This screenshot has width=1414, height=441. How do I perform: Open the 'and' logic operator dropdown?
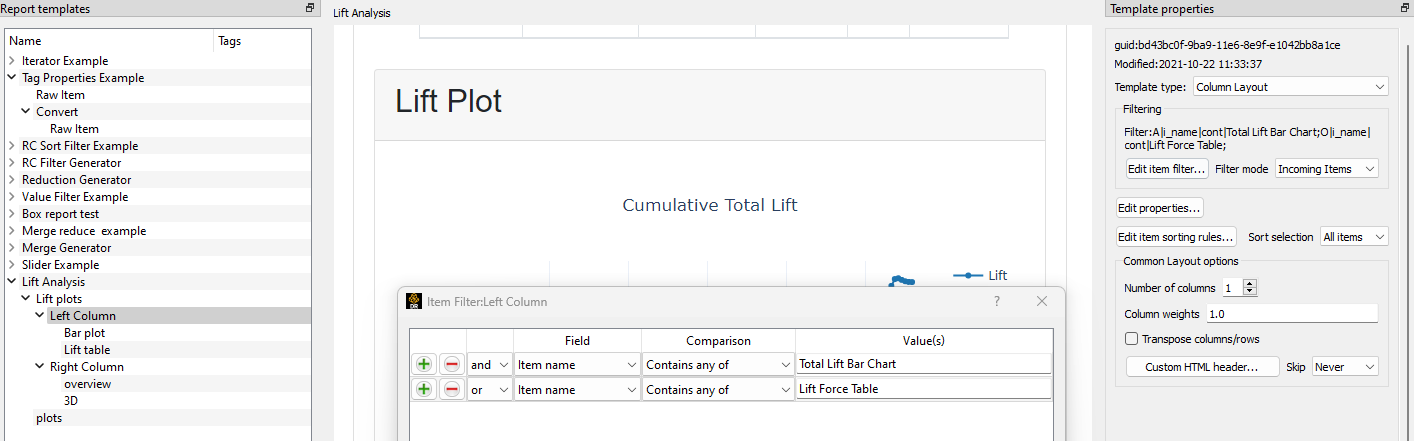[x=490, y=365]
